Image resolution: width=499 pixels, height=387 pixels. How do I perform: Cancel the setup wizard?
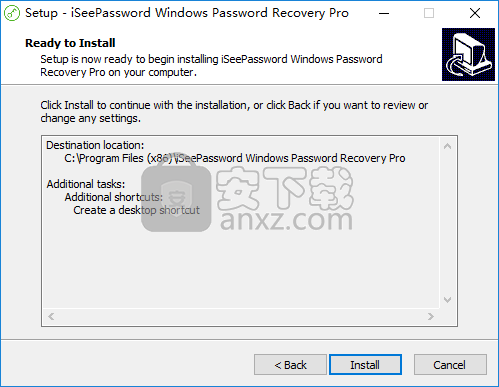point(450,365)
